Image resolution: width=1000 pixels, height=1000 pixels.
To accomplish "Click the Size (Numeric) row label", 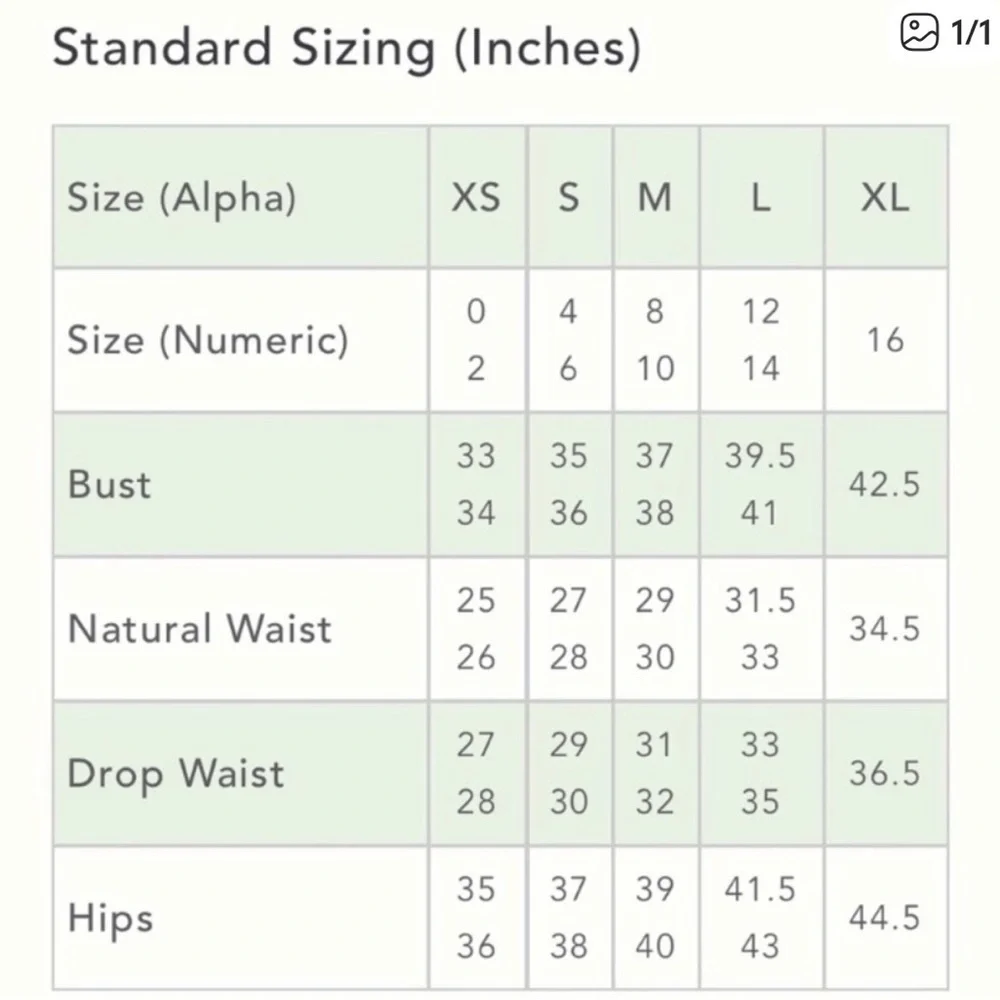I will [x=208, y=340].
